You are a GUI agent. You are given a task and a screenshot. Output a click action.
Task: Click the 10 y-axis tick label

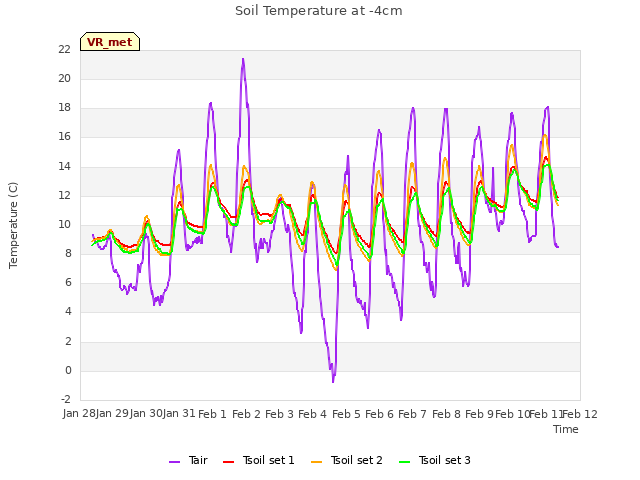pyautogui.click(x=64, y=224)
